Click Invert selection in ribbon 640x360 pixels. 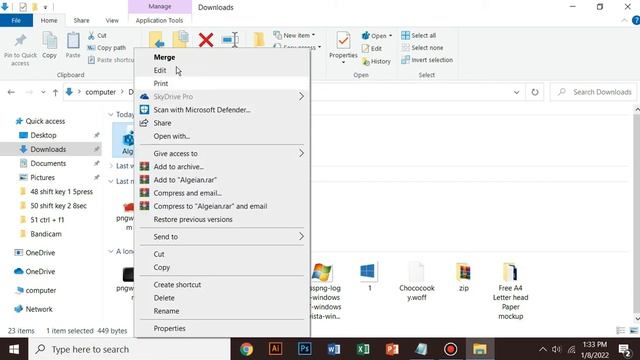pyautogui.click(x=427, y=60)
